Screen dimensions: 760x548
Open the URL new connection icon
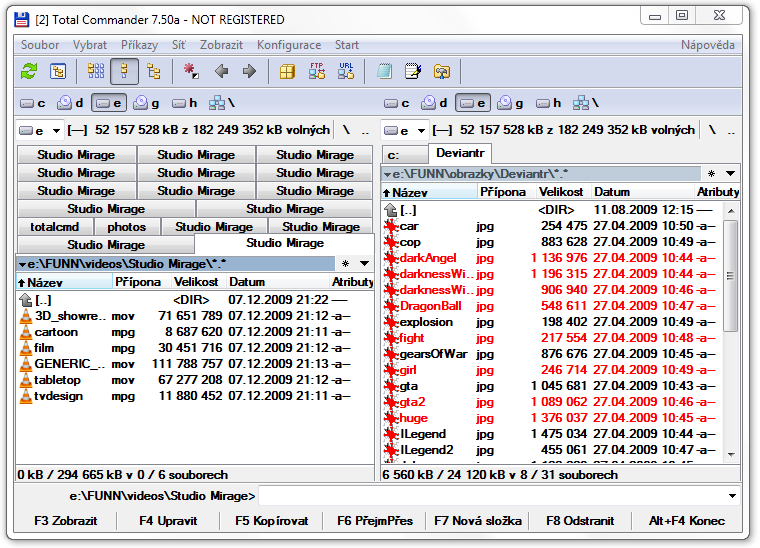point(346,71)
